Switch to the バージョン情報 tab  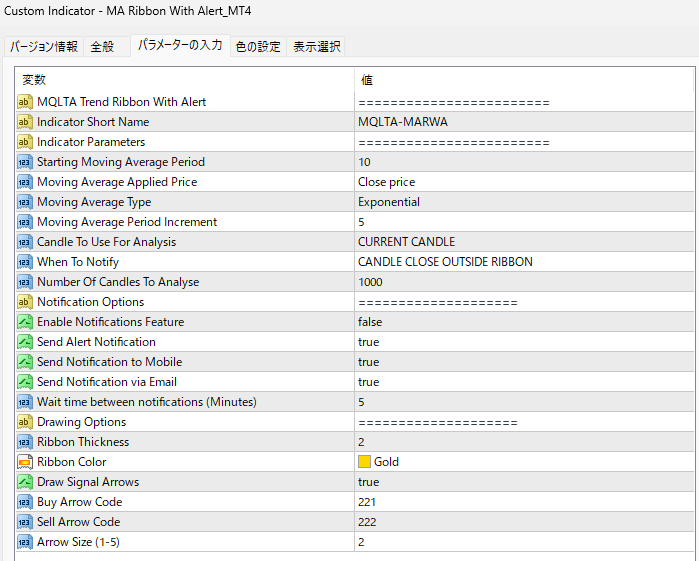[x=44, y=47]
